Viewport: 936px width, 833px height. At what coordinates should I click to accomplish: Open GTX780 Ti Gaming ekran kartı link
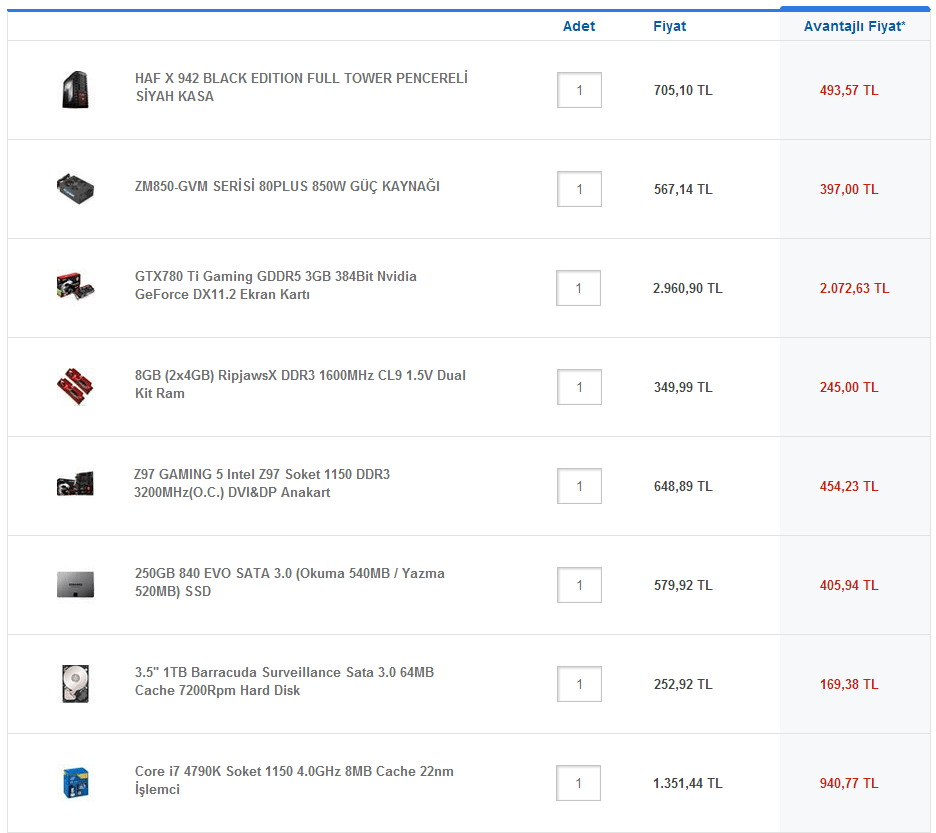pos(275,285)
